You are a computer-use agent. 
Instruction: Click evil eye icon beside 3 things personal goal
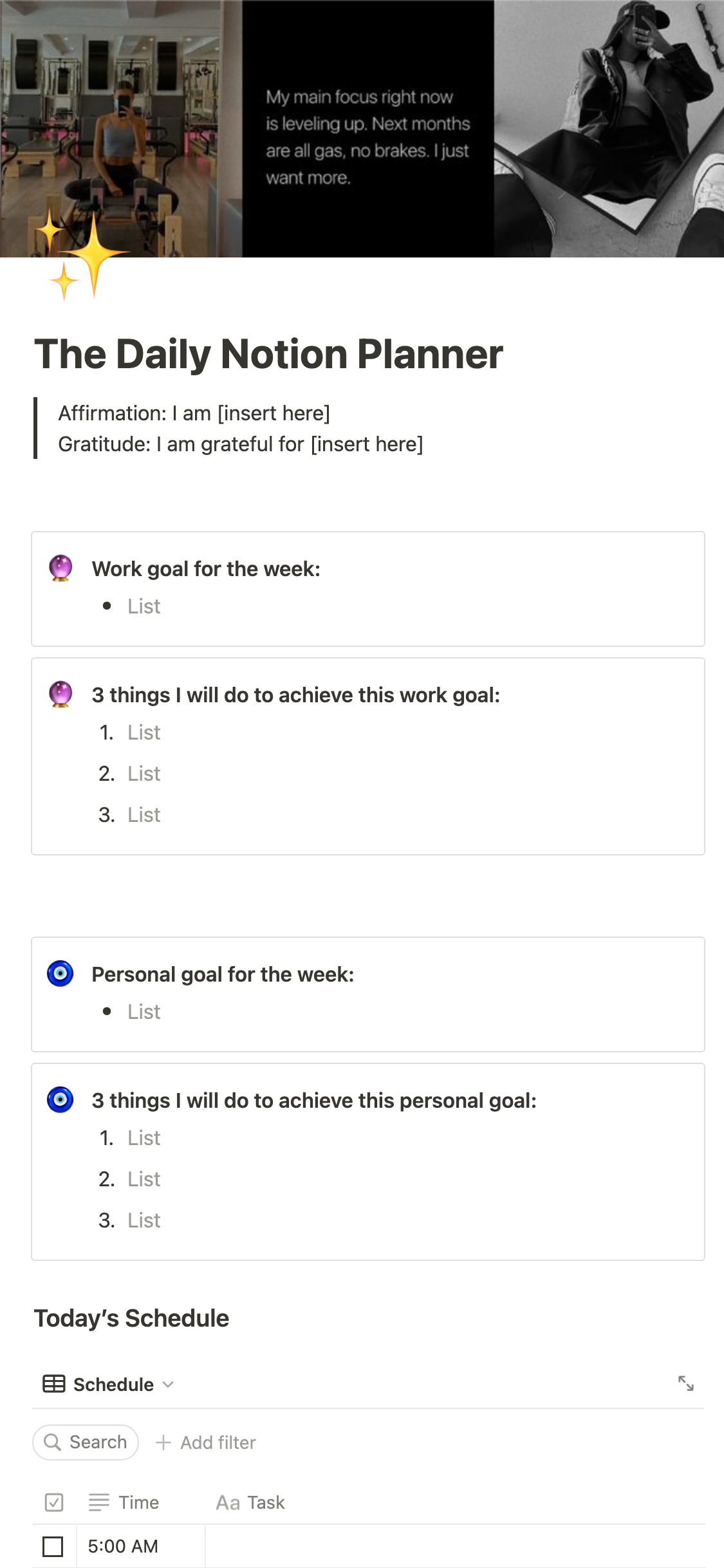[60, 1100]
